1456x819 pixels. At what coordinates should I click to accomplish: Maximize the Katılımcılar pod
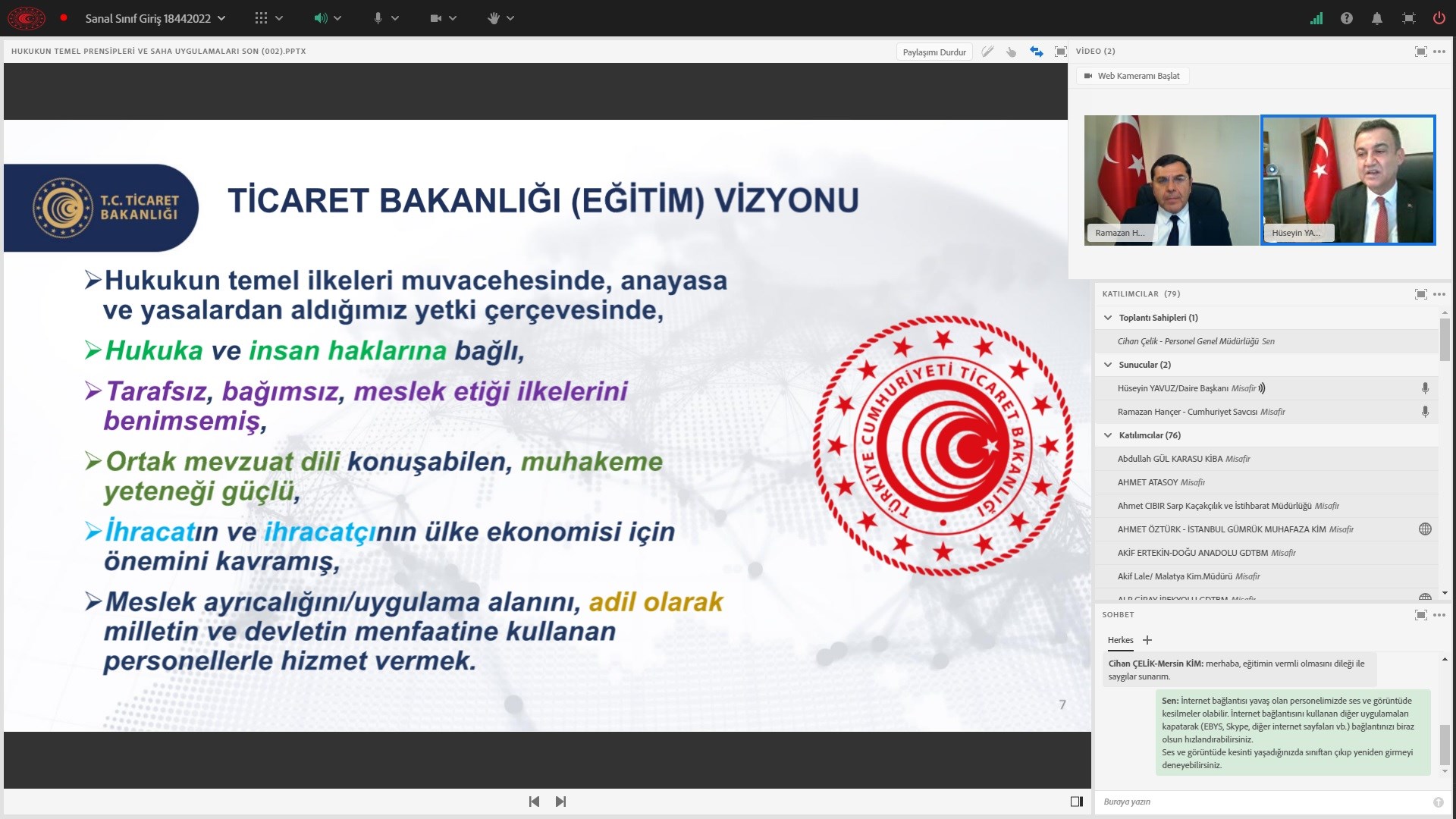tap(1420, 294)
